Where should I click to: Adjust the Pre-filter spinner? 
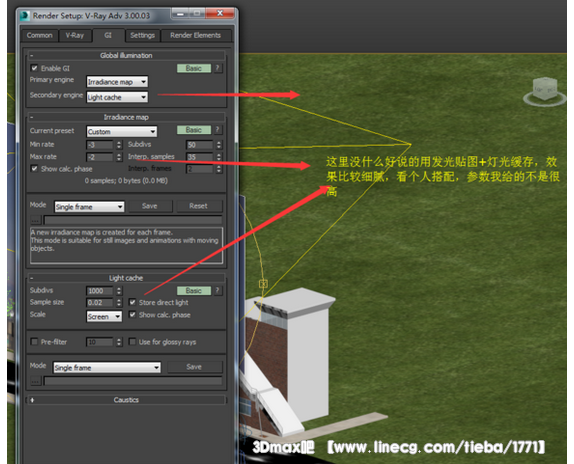tap(119, 342)
